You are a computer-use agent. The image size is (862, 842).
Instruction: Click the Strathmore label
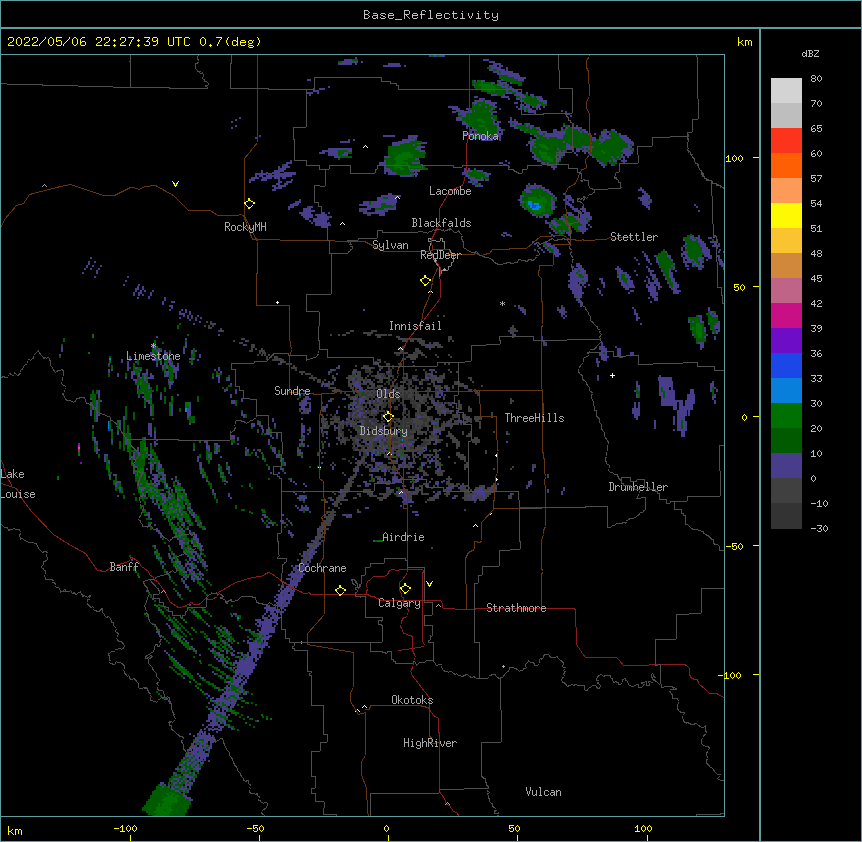coord(516,608)
